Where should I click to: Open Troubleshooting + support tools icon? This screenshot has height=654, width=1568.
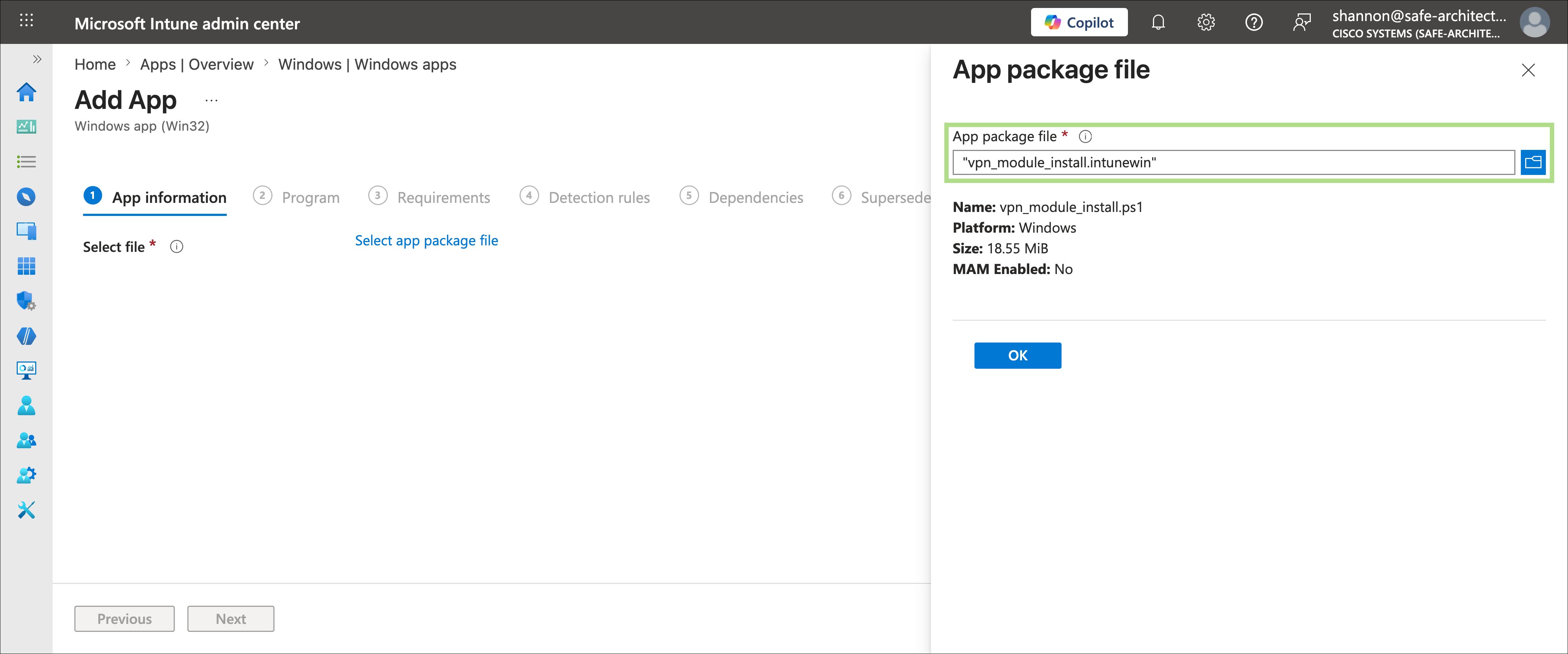point(26,510)
